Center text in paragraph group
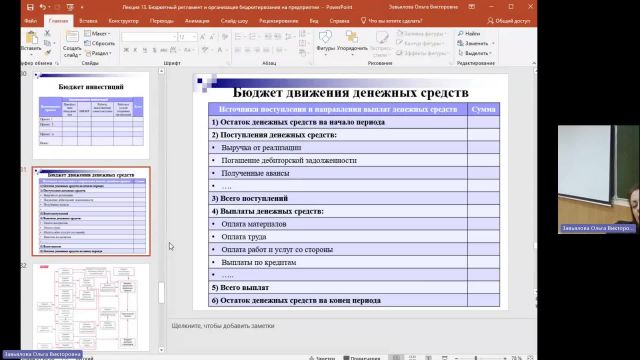This screenshot has height=360, width=640. [x=247, y=50]
